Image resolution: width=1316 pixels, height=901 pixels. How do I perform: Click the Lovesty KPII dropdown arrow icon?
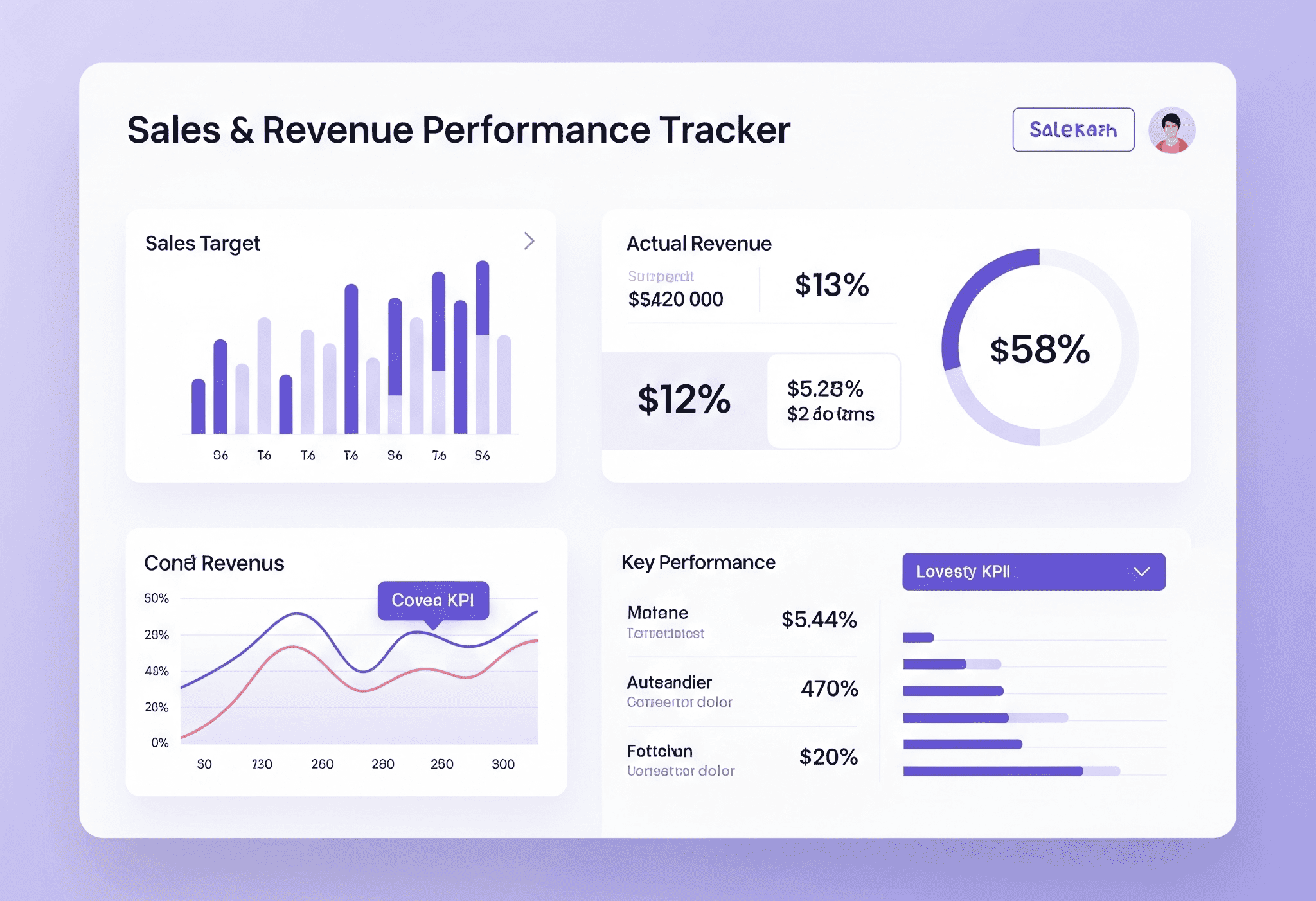pyautogui.click(x=1141, y=571)
